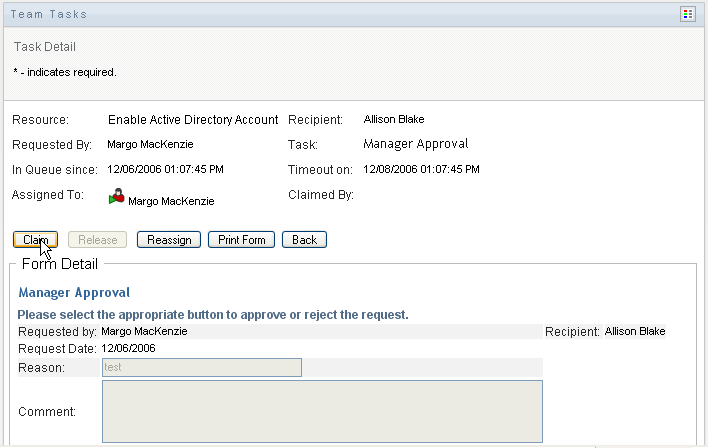Click the Request Date value 12/06/2006
The width and height of the screenshot is (708, 448).
[x=129, y=349]
